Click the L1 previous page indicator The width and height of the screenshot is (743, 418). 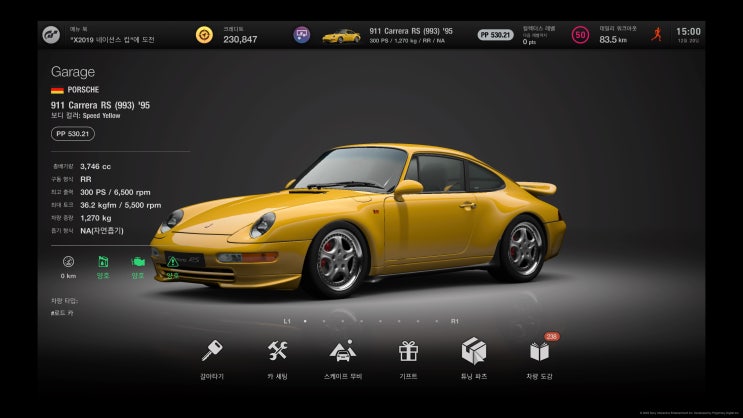pyautogui.click(x=287, y=321)
